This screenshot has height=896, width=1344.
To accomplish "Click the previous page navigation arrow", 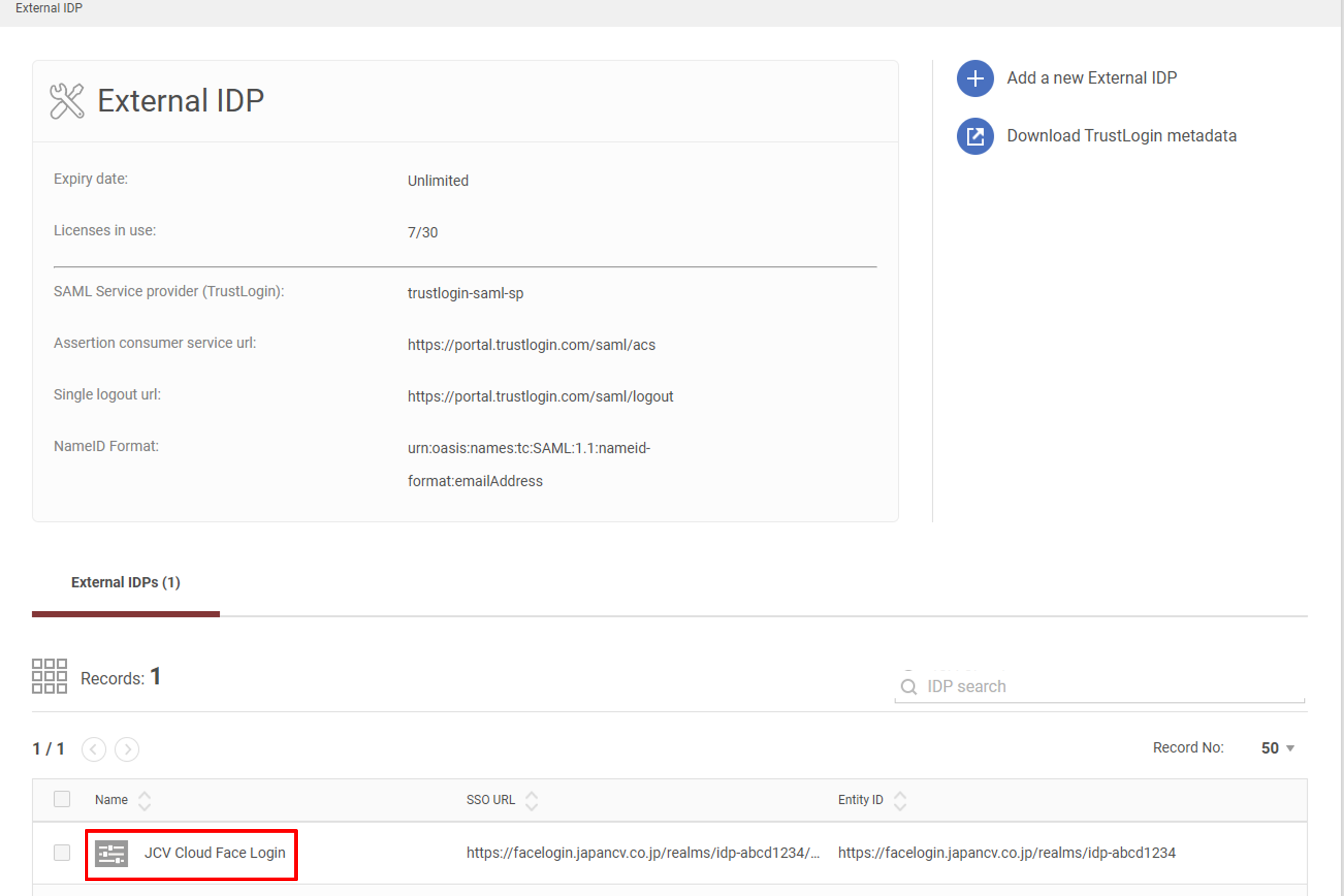I will click(x=93, y=748).
